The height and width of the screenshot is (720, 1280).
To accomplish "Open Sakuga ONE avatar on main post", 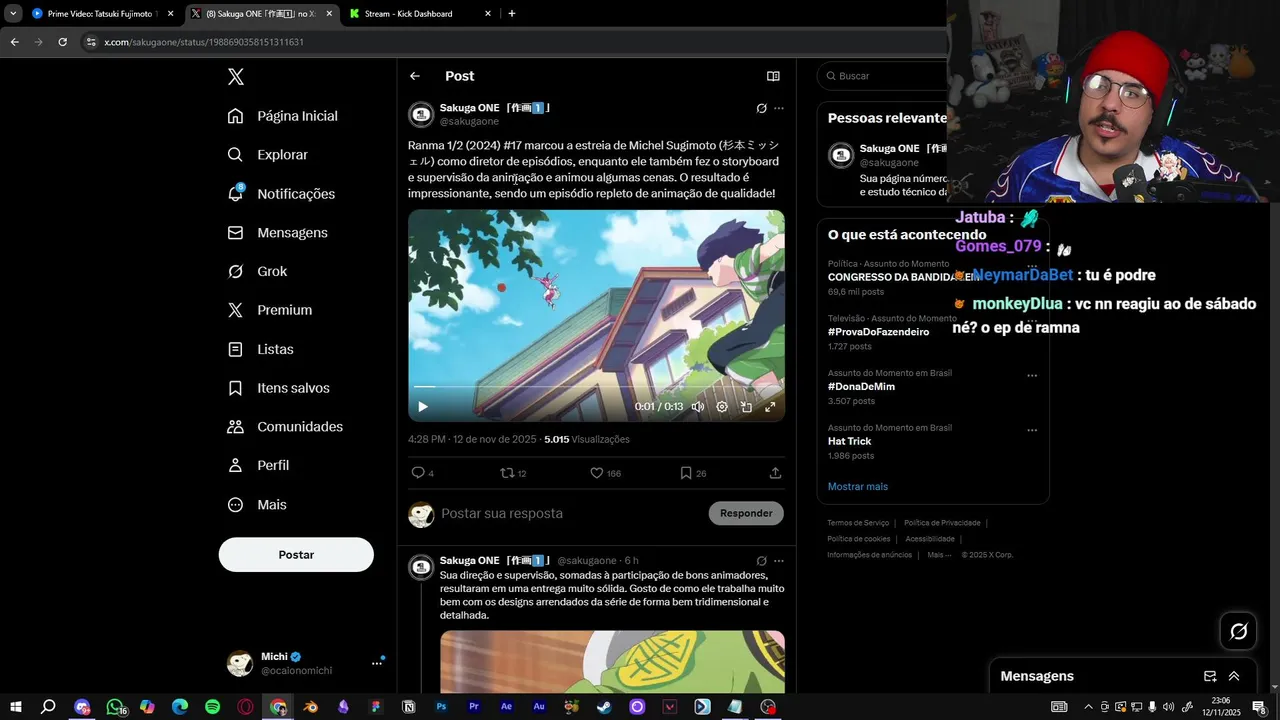I will coord(421,115).
